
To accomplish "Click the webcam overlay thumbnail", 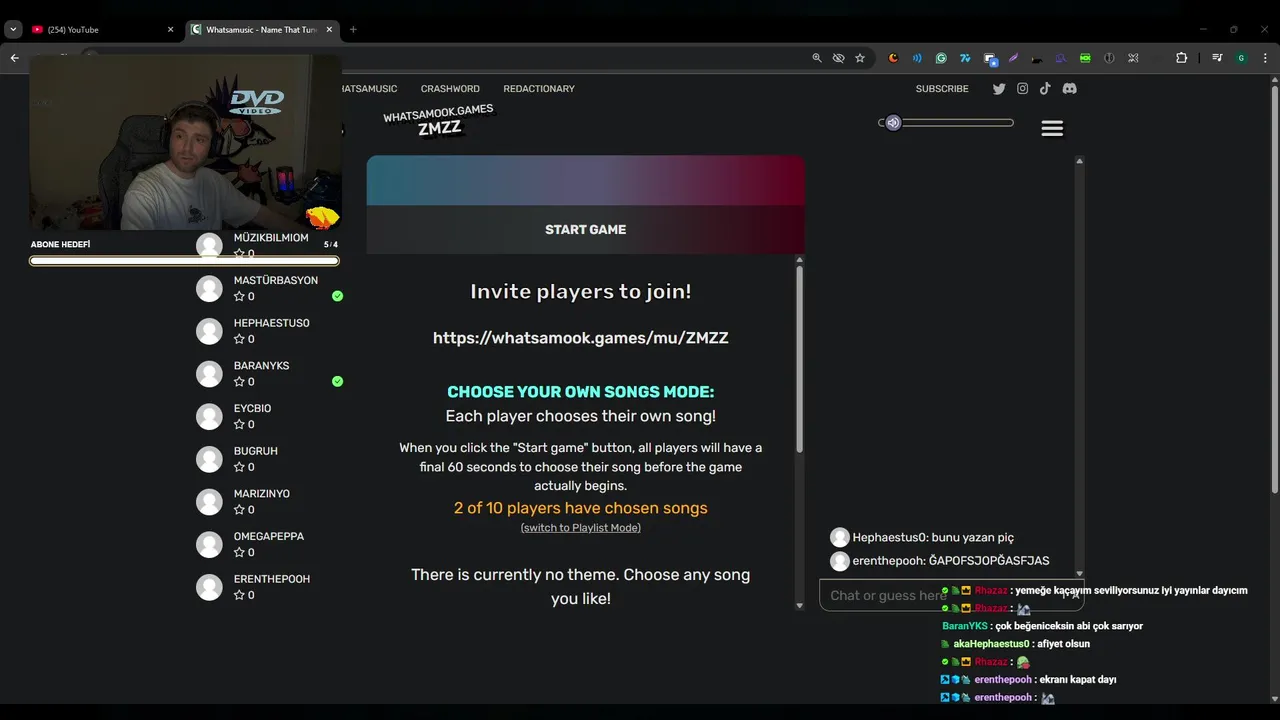I will point(186,142).
